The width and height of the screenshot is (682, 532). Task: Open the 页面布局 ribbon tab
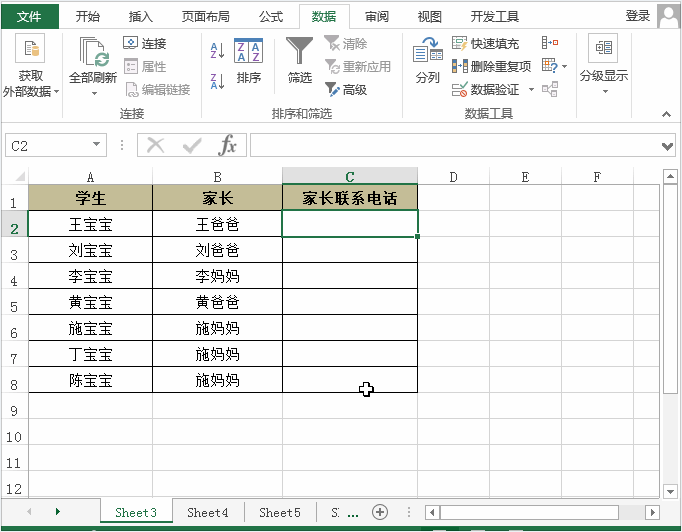[x=205, y=17]
